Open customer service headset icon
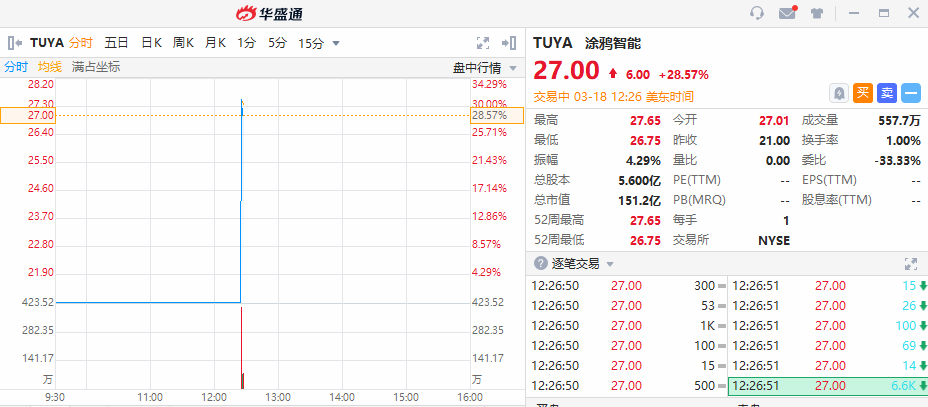This screenshot has height=407, width=928. pyautogui.click(x=757, y=13)
